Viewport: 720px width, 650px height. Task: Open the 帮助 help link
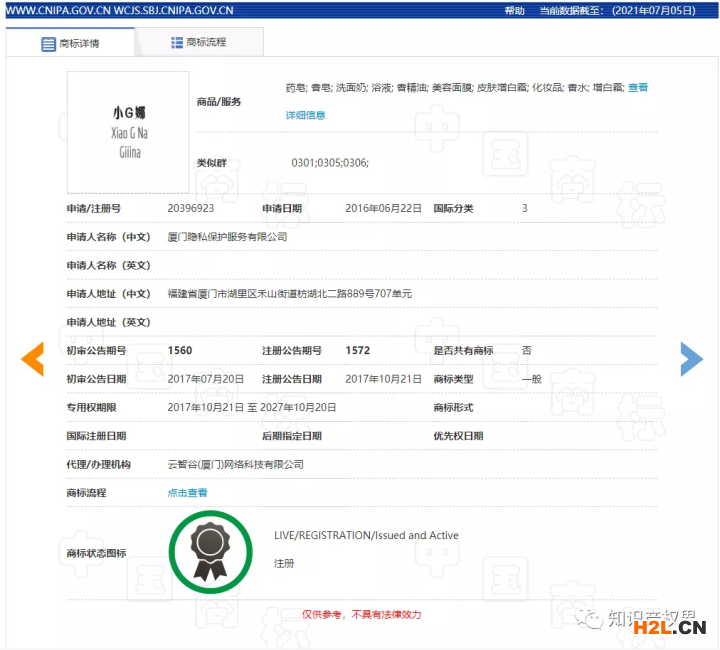pyautogui.click(x=514, y=10)
